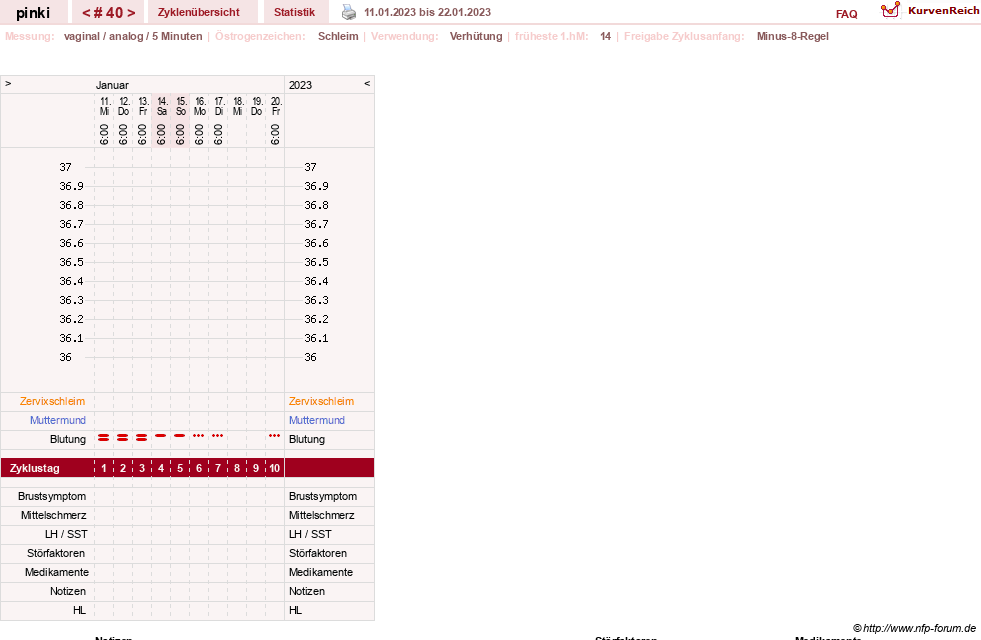Click the Januar month label

[112, 85]
